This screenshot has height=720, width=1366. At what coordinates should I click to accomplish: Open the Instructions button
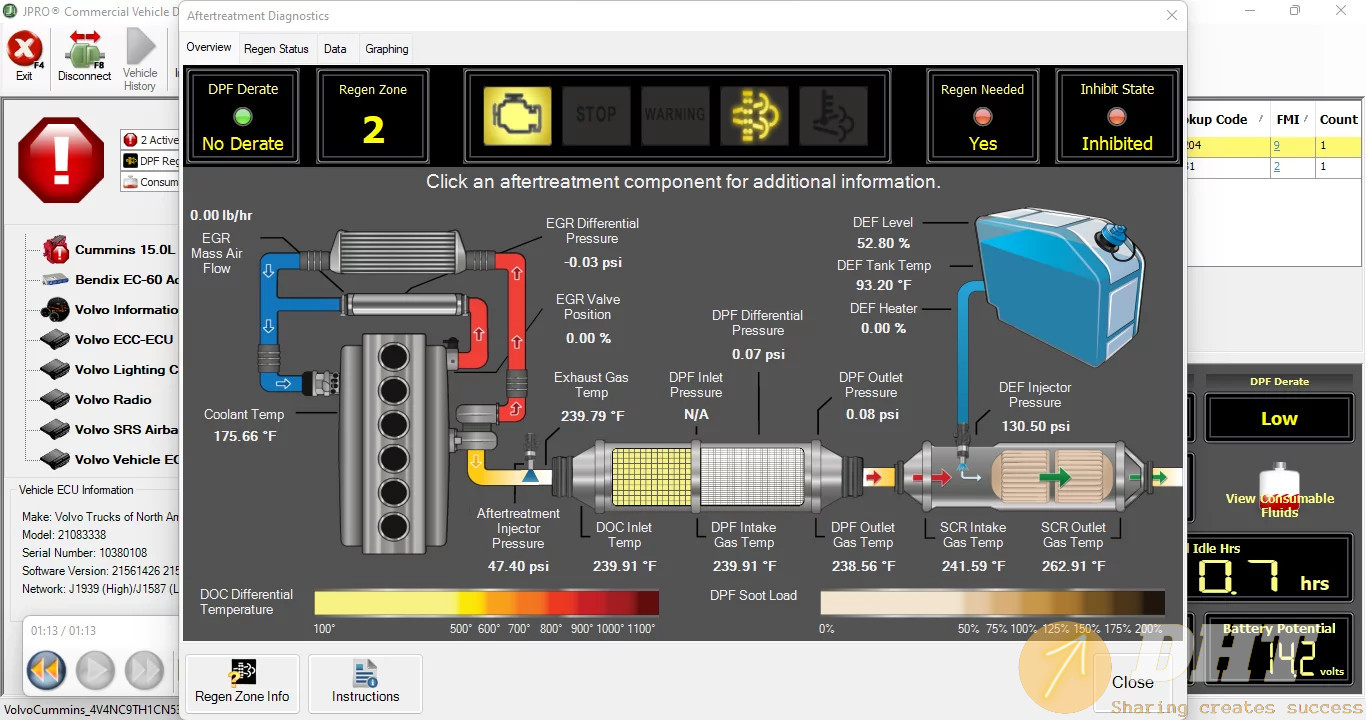365,683
